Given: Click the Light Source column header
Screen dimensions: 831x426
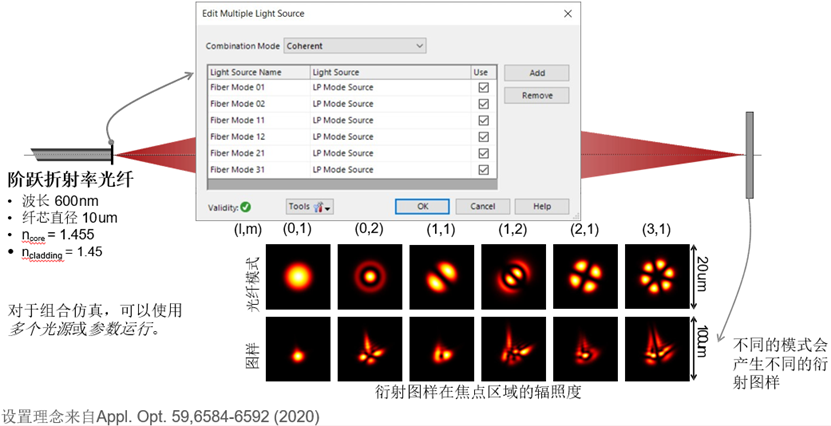Looking at the screenshot, I should [390, 72].
